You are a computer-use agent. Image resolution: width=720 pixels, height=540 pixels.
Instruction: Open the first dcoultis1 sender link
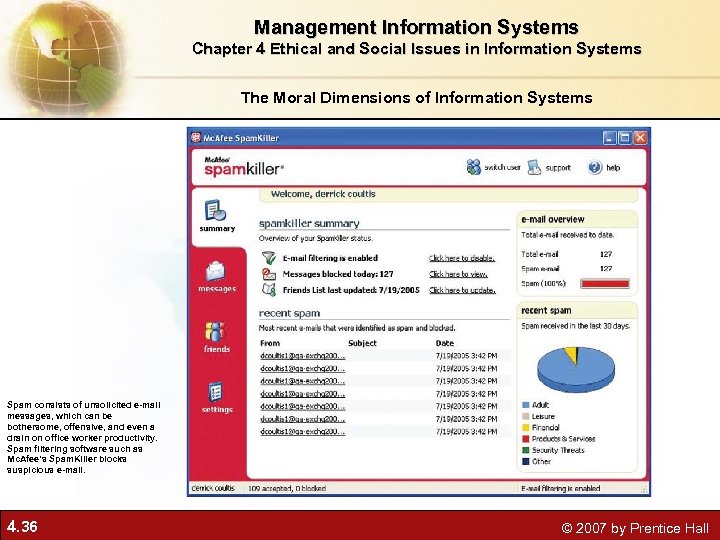pyautogui.click(x=303, y=356)
